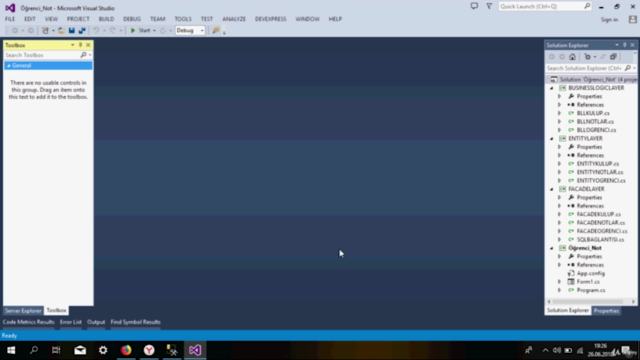The width and height of the screenshot is (640, 360).
Task: Collapse the ENTITYLAYER project node
Action: point(551,139)
